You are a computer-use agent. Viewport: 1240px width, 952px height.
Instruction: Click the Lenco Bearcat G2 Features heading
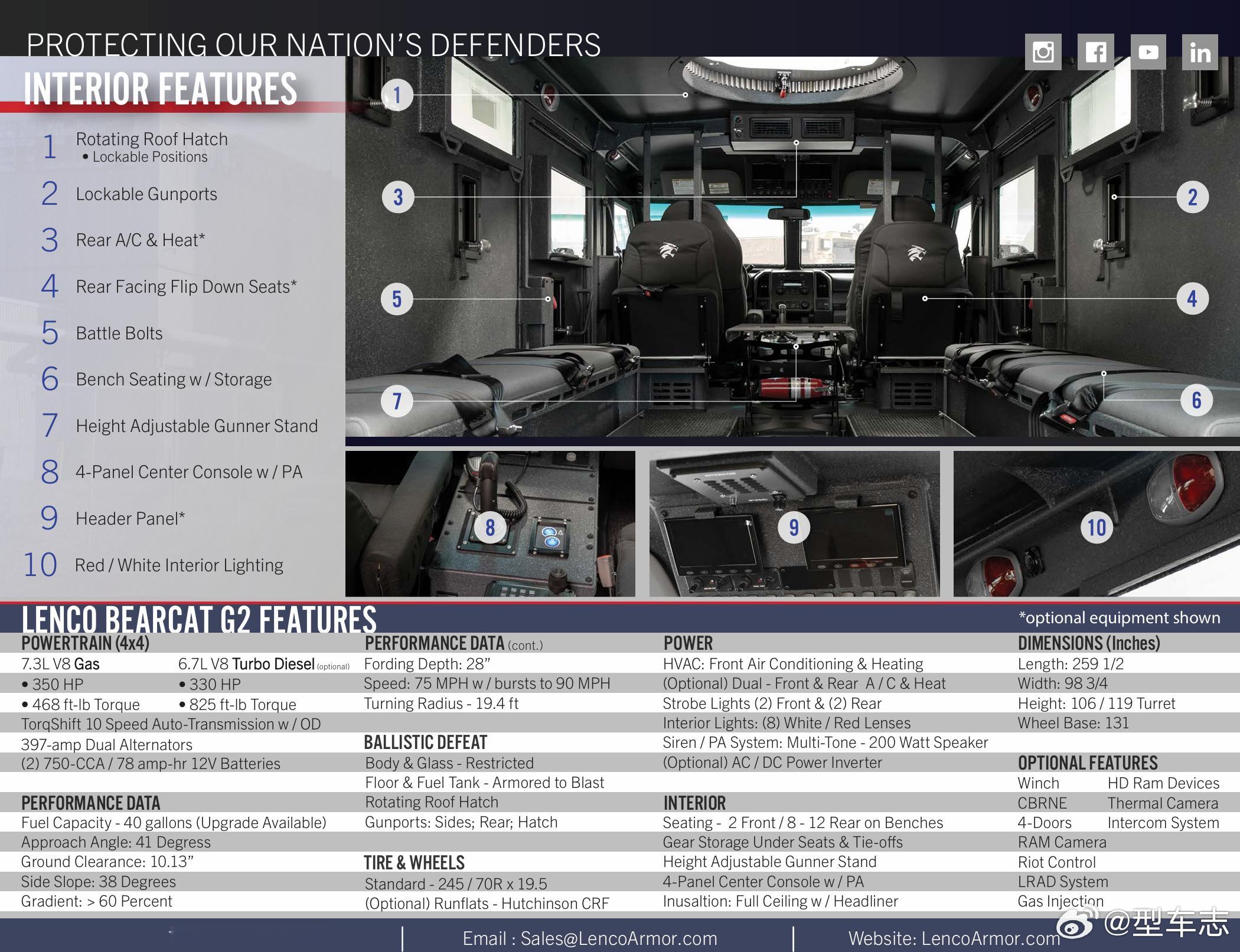point(198,619)
